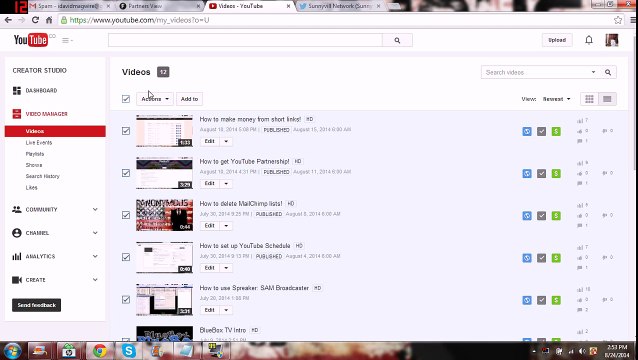Screen dimensions: 638x360
Task: Click the search magnifier button in header
Action: [397, 40]
